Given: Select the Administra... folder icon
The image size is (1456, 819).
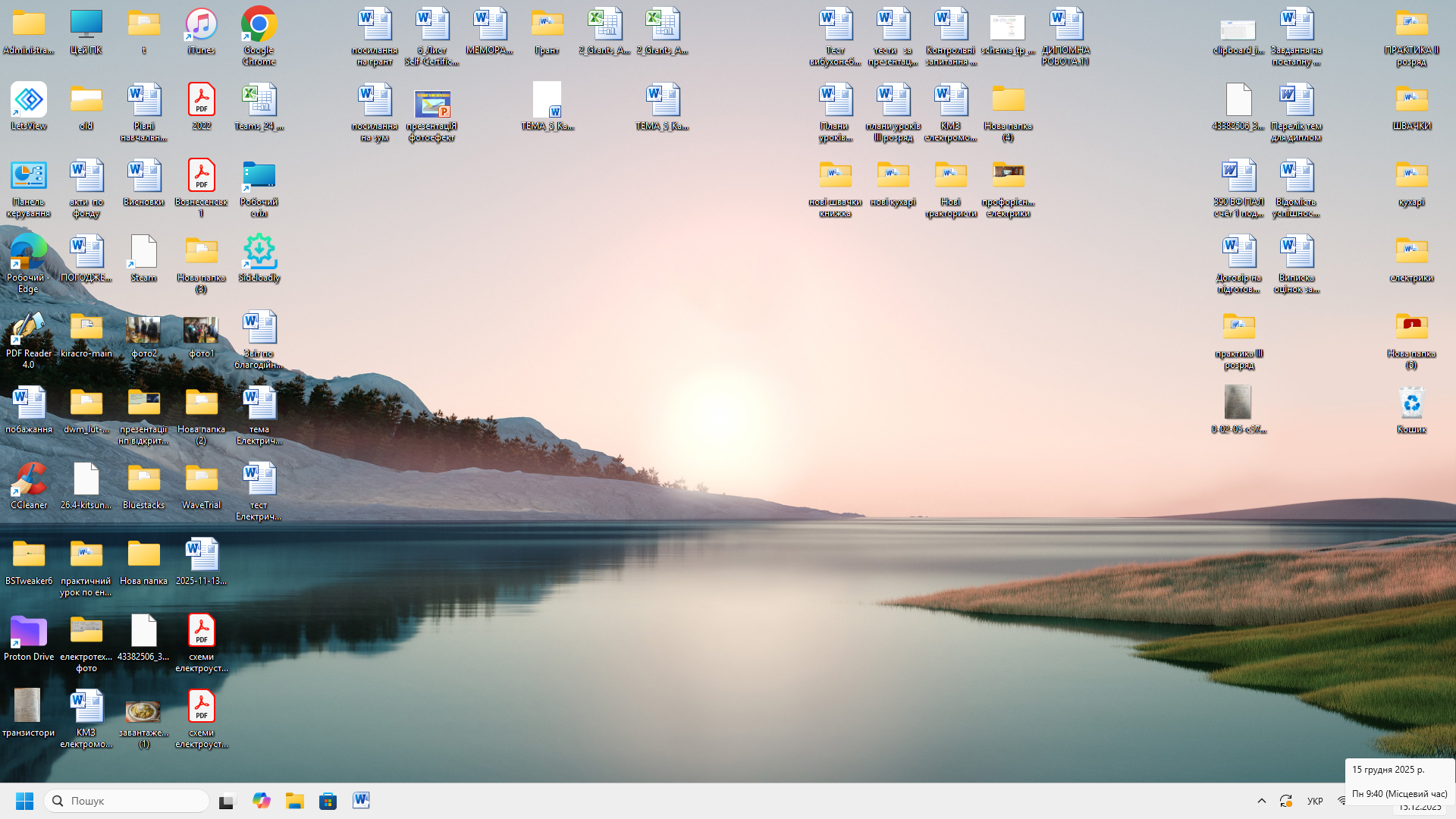Looking at the screenshot, I should [x=29, y=32].
